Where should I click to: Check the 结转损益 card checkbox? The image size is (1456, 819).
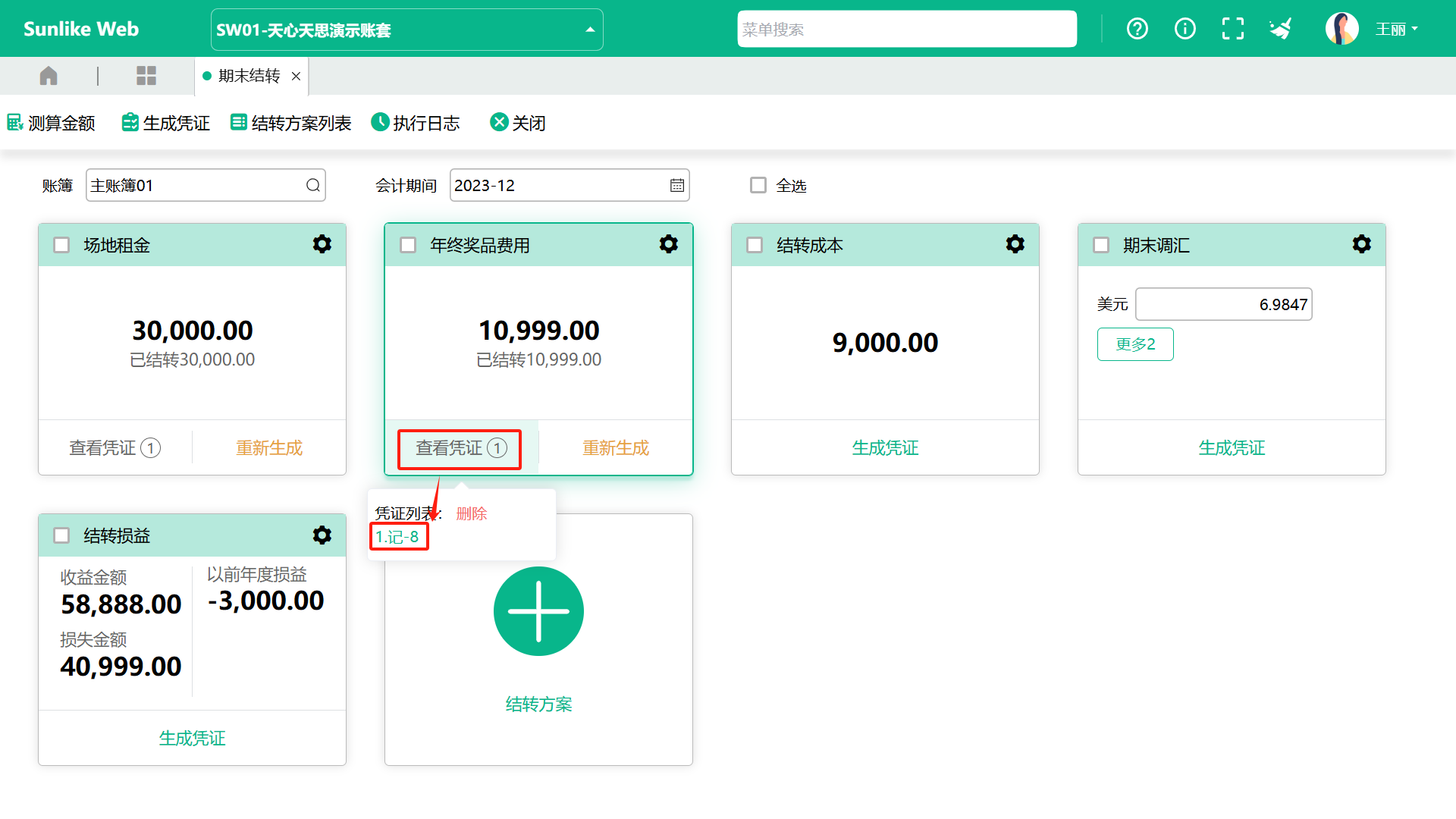(61, 536)
